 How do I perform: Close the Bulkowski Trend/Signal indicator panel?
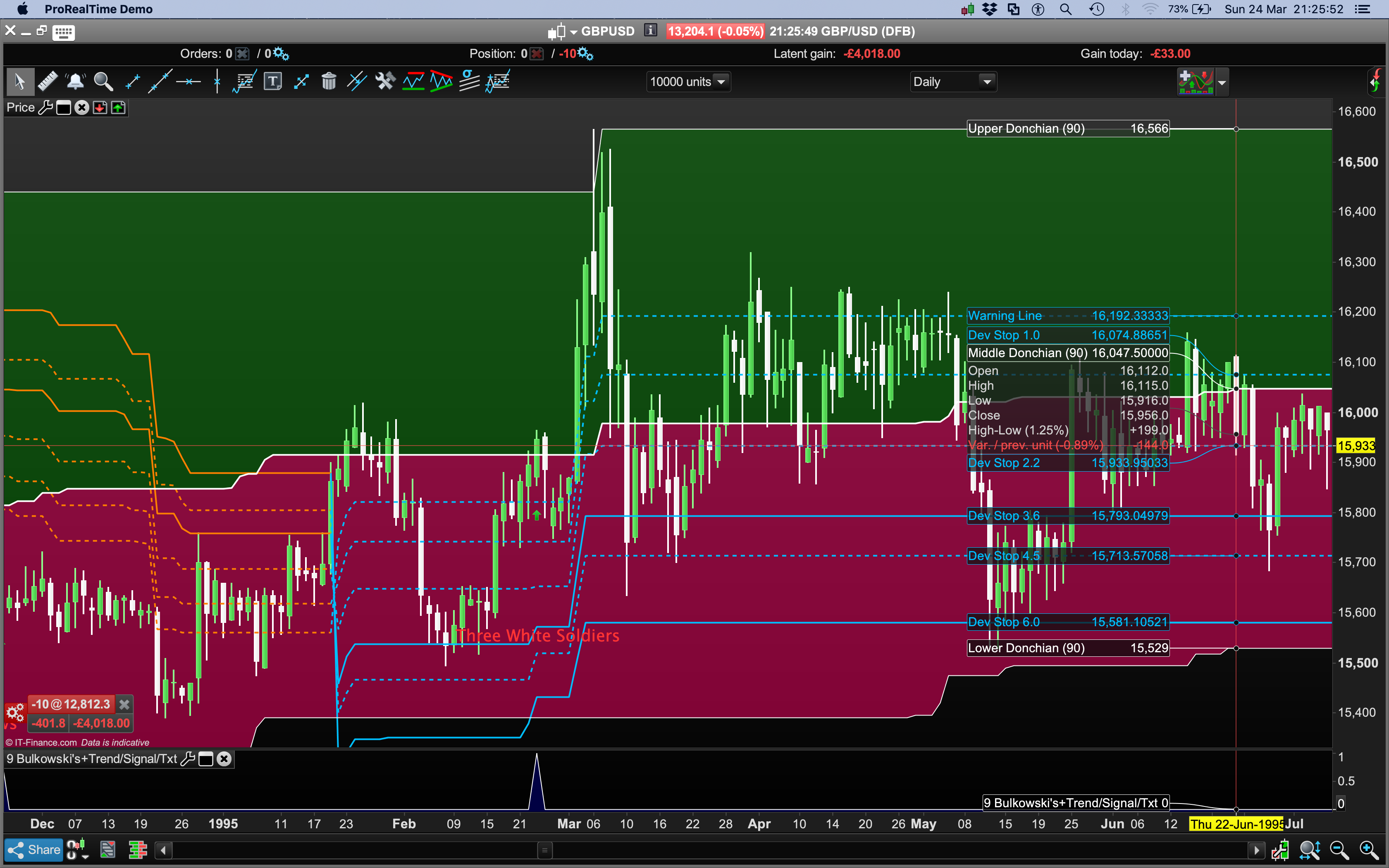click(224, 759)
